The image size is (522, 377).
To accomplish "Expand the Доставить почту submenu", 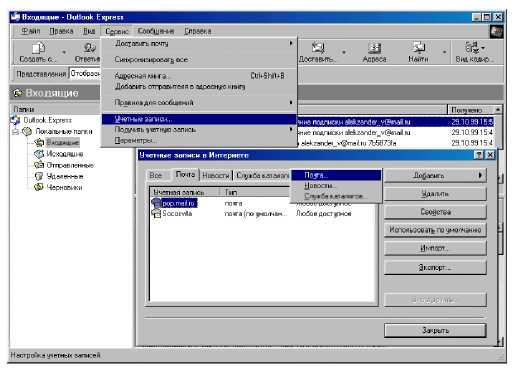I will 291,43.
